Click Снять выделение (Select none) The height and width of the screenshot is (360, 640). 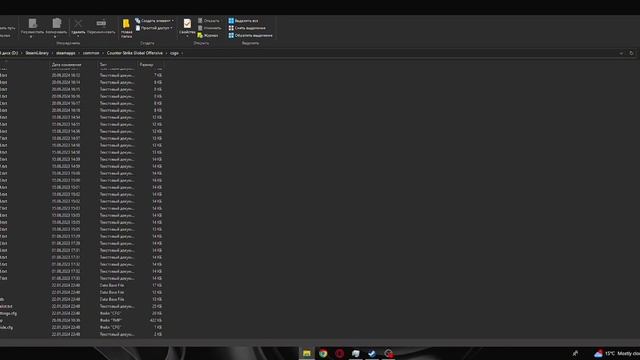click(x=247, y=28)
